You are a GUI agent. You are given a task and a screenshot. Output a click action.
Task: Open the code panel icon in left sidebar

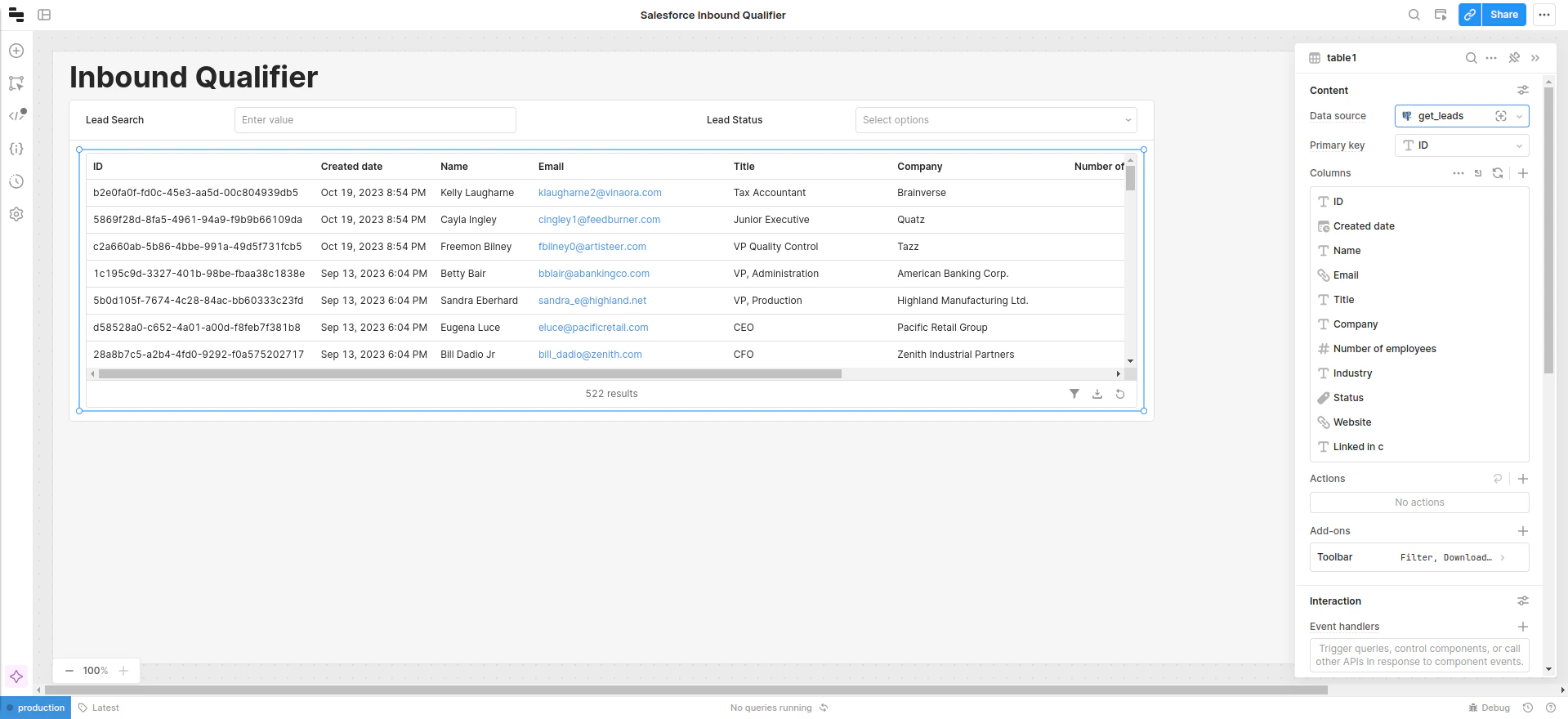click(x=16, y=115)
